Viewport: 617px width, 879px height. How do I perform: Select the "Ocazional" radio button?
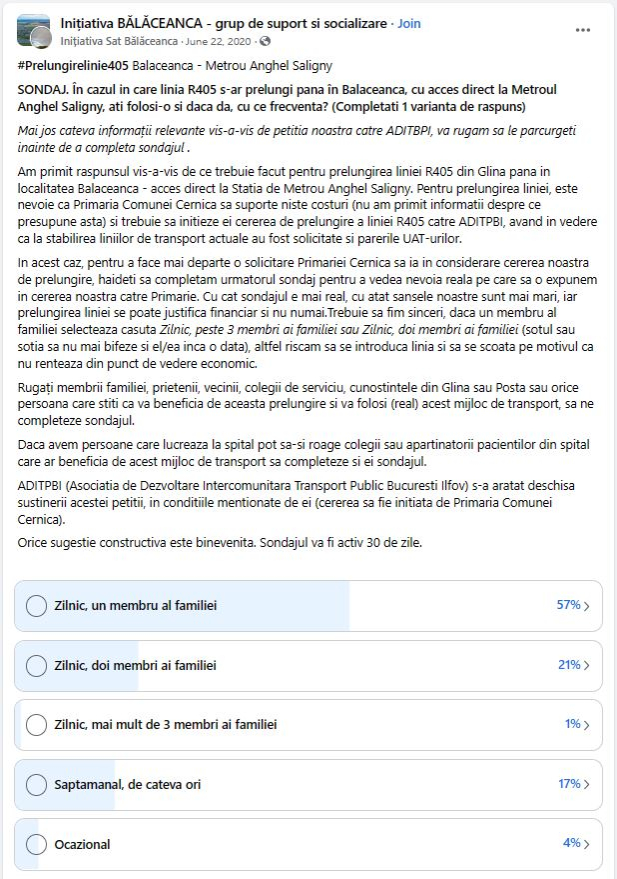pyautogui.click(x=36, y=844)
